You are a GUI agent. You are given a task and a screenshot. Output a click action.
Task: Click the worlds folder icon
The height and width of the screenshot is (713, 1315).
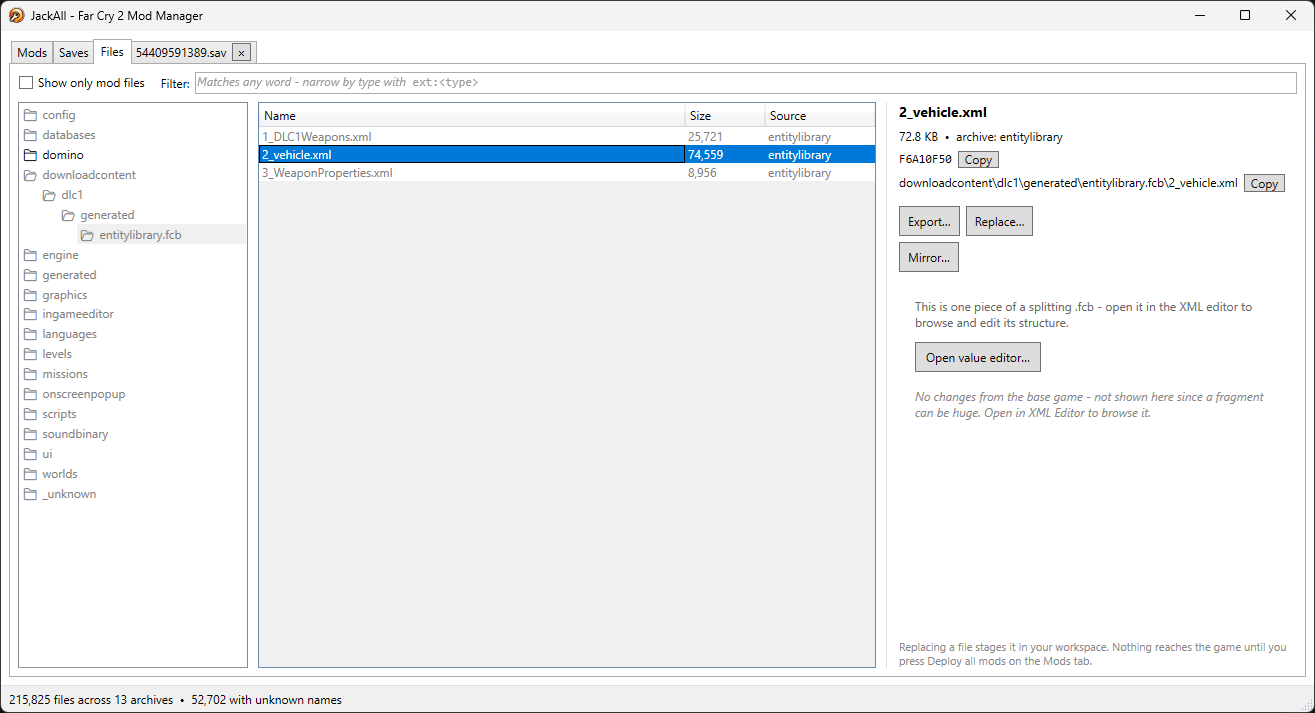click(x=30, y=474)
